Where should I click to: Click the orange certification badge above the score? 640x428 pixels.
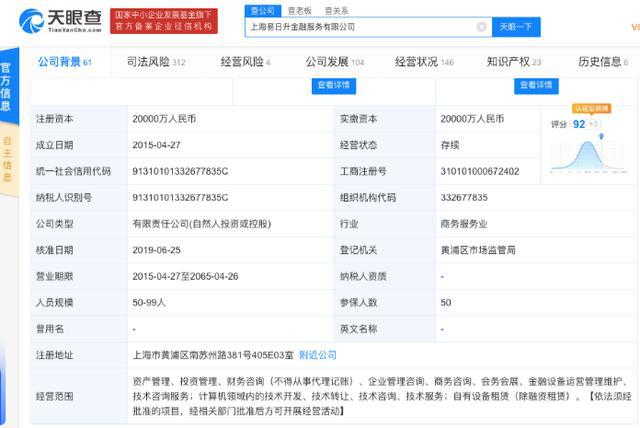[591, 109]
